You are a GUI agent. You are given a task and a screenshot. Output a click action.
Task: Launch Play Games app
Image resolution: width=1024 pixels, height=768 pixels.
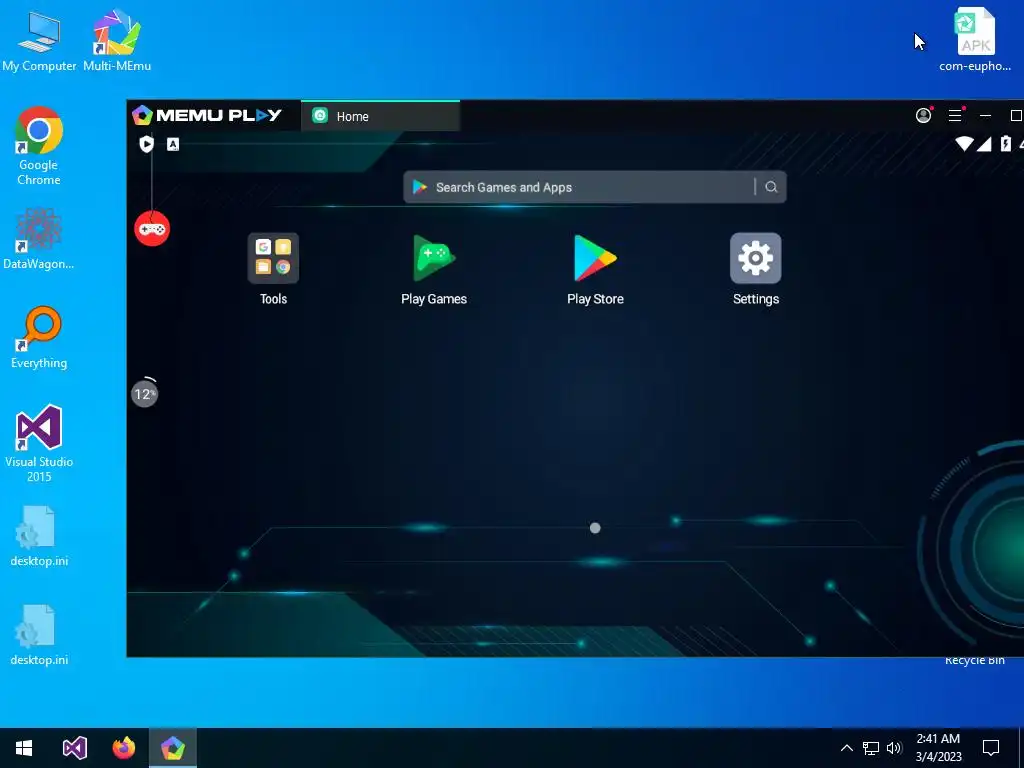[x=434, y=259]
